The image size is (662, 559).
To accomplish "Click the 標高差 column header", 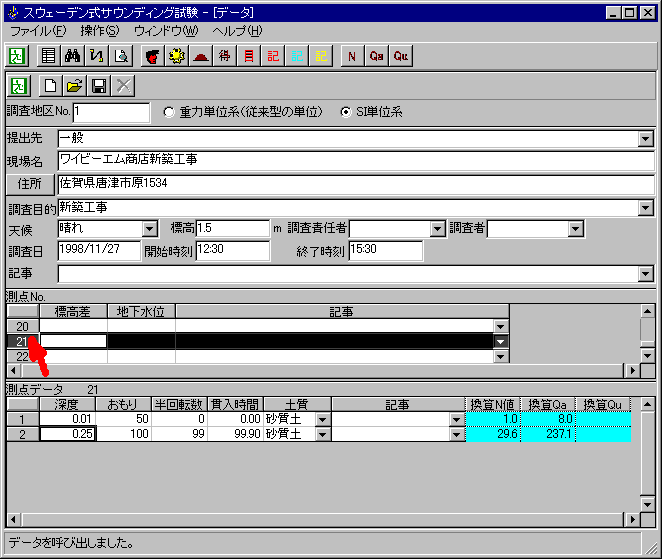I will click(x=73, y=312).
